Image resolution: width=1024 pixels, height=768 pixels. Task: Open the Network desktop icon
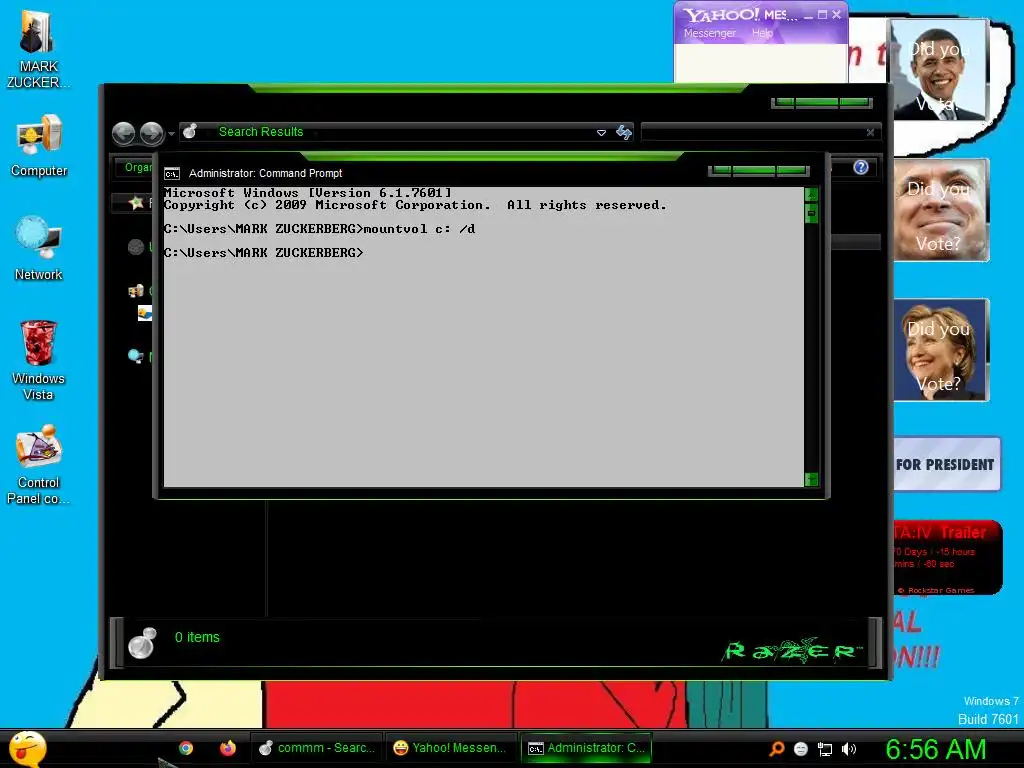[x=39, y=249]
